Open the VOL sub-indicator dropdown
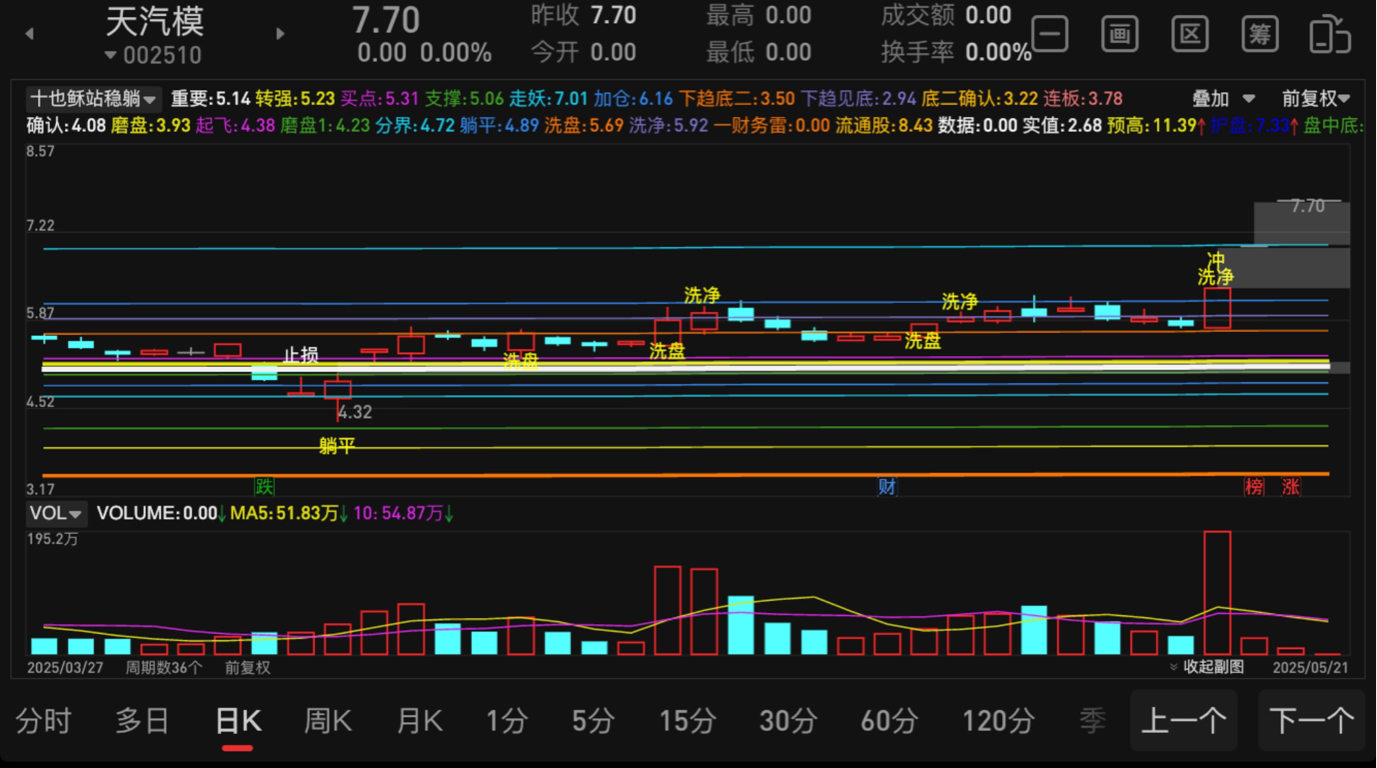 coord(57,513)
